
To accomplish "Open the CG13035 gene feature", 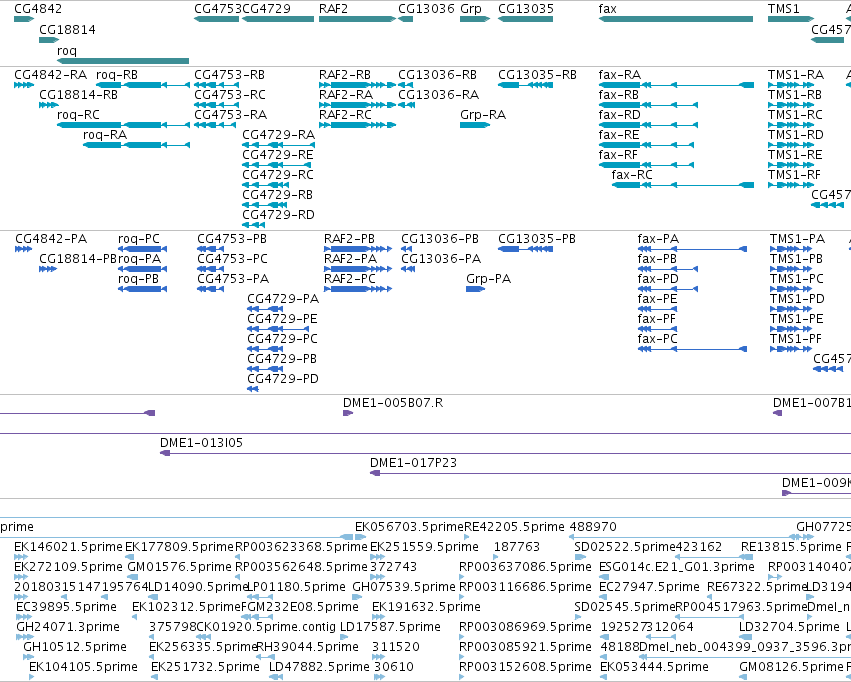I will coord(525,19).
